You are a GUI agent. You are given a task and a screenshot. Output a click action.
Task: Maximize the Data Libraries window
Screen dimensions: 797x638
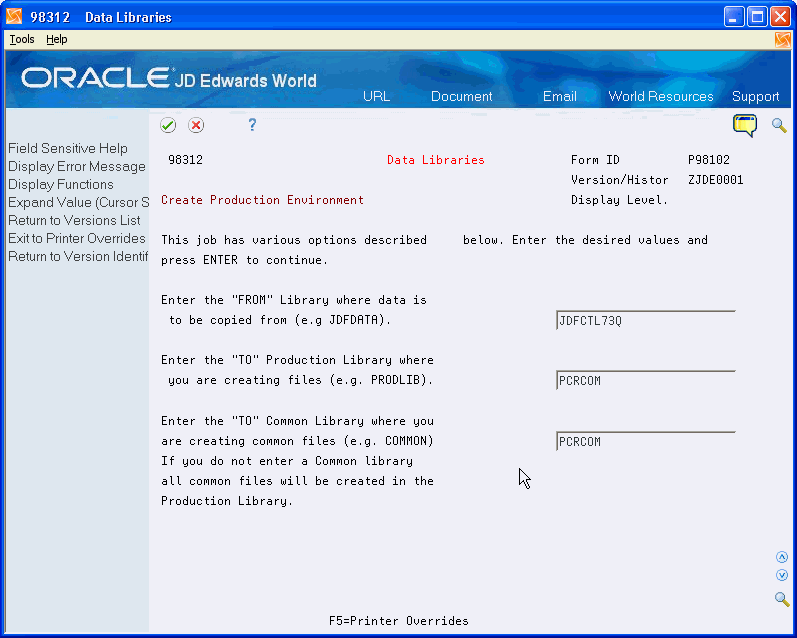point(757,17)
